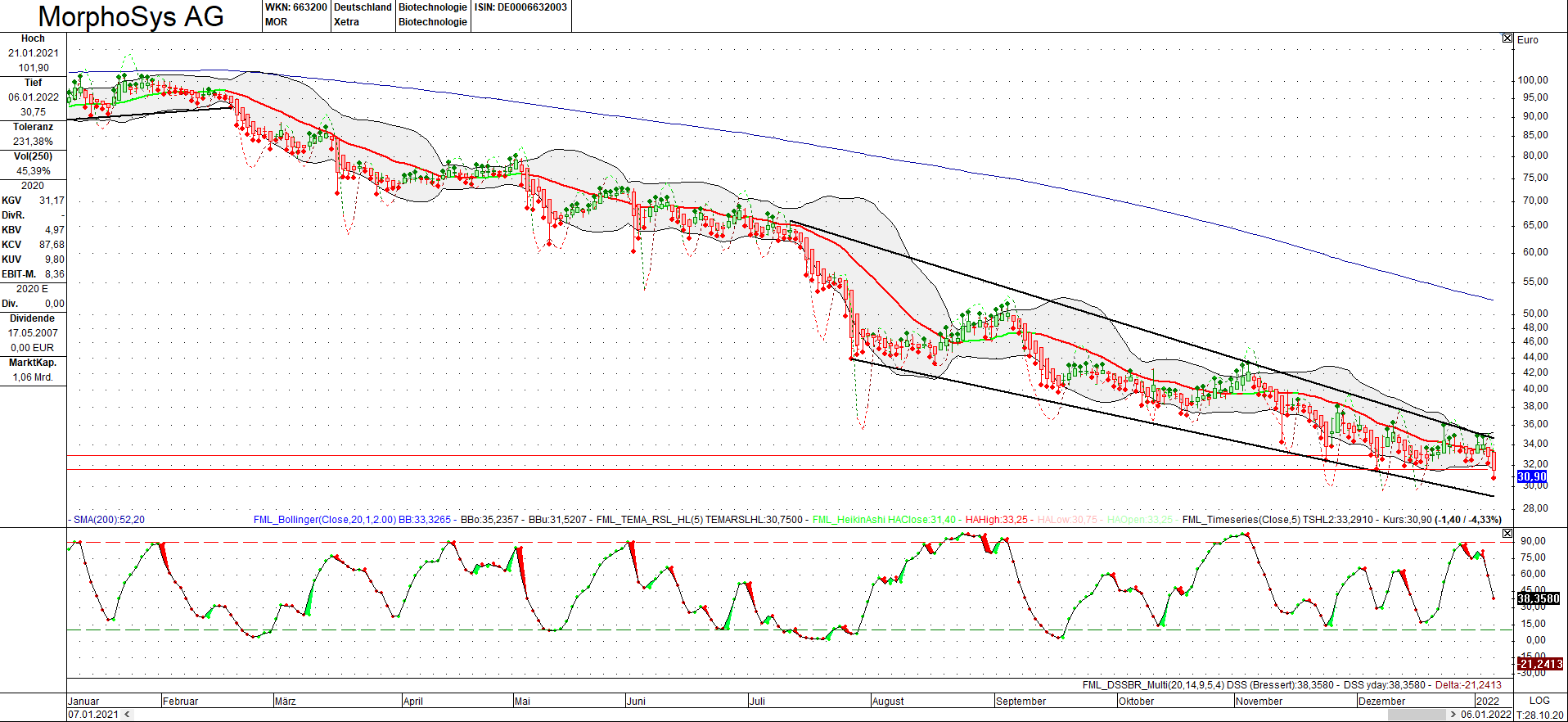The height and width of the screenshot is (722, 1568).
Task: Click the Toleranz value 231,38%
Action: coord(34,142)
